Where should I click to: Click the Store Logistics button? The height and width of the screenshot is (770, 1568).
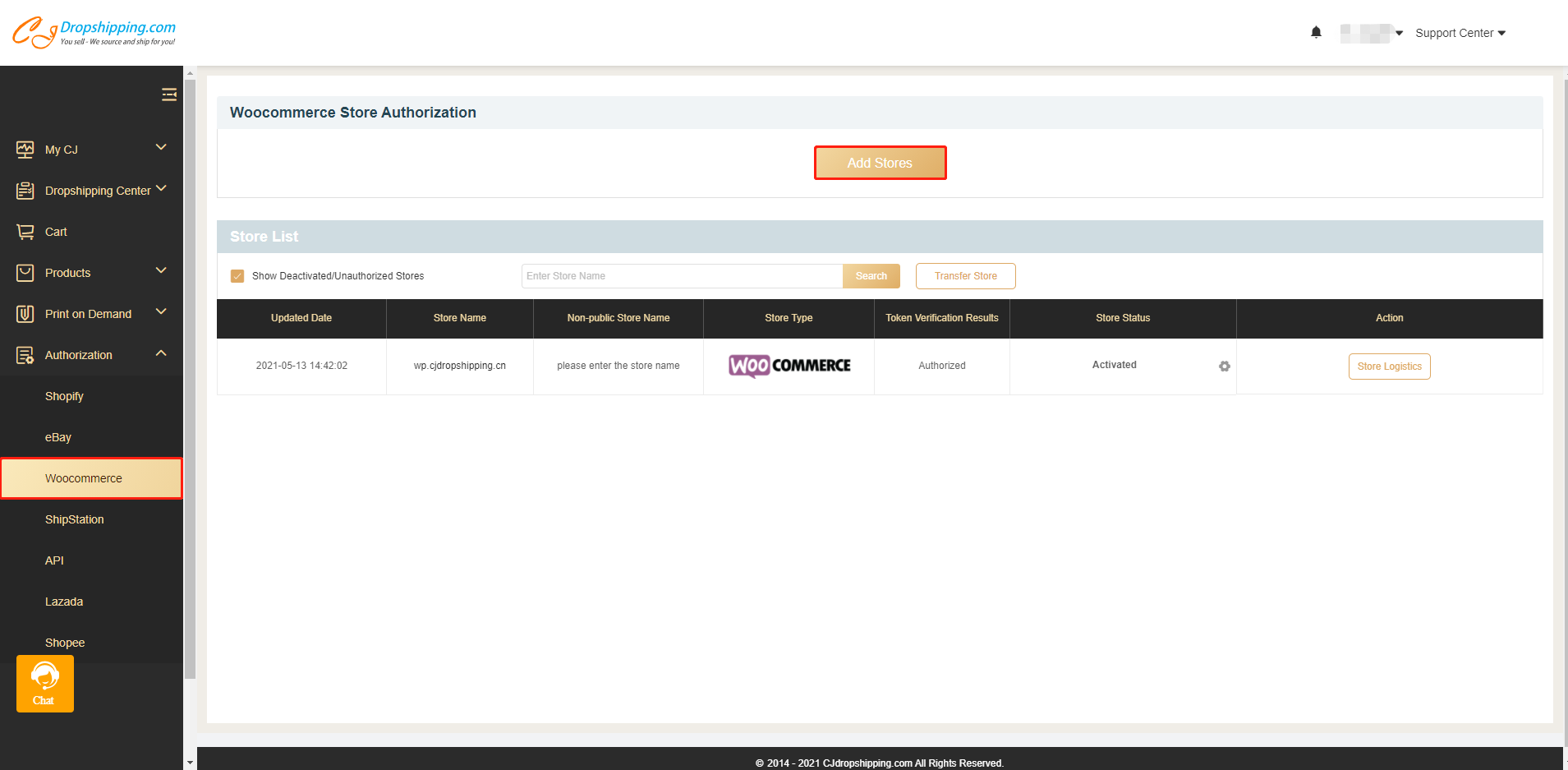coord(1389,367)
